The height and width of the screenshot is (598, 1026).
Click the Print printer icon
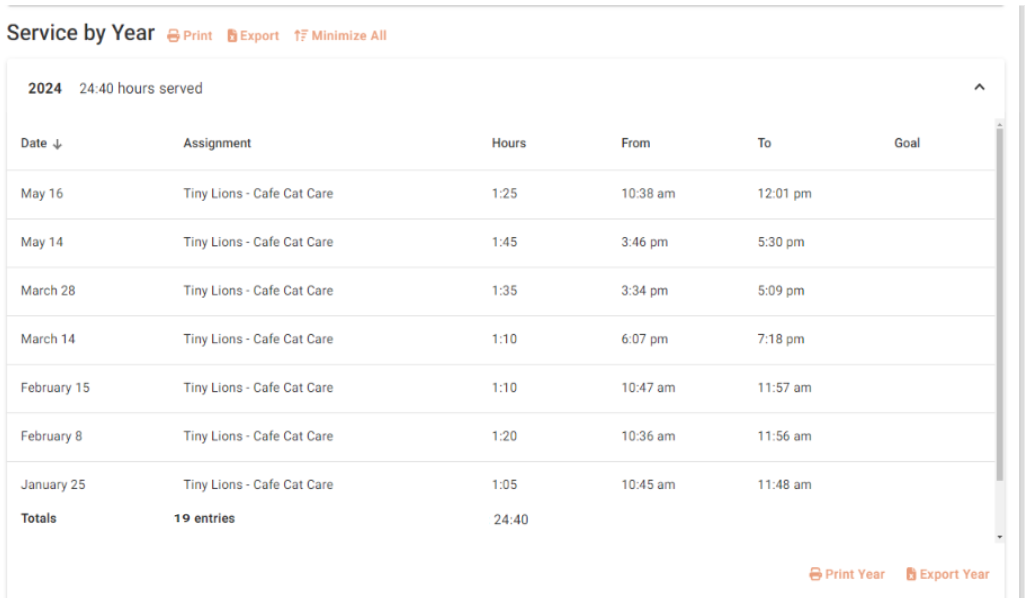pyautogui.click(x=173, y=36)
